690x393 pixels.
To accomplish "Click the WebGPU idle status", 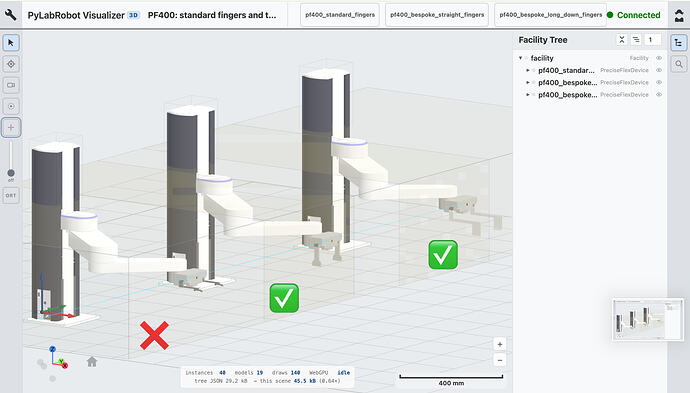I will coord(330,372).
